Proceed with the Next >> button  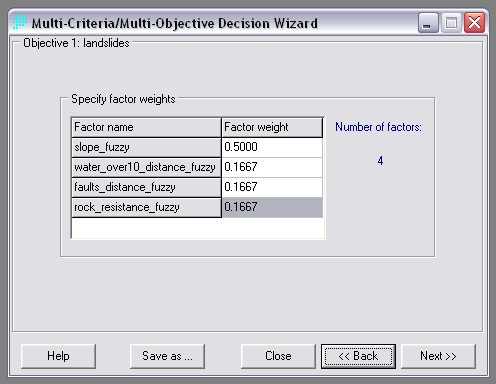[438, 356]
